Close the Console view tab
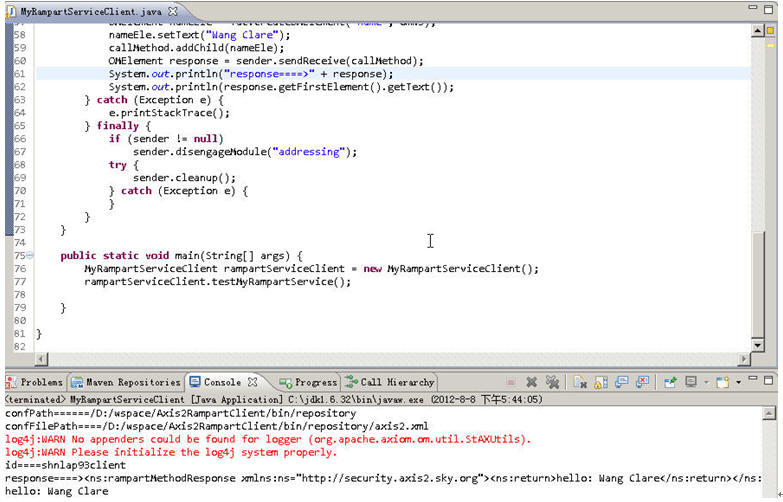Viewport: 783px width, 502px height. tap(253, 382)
